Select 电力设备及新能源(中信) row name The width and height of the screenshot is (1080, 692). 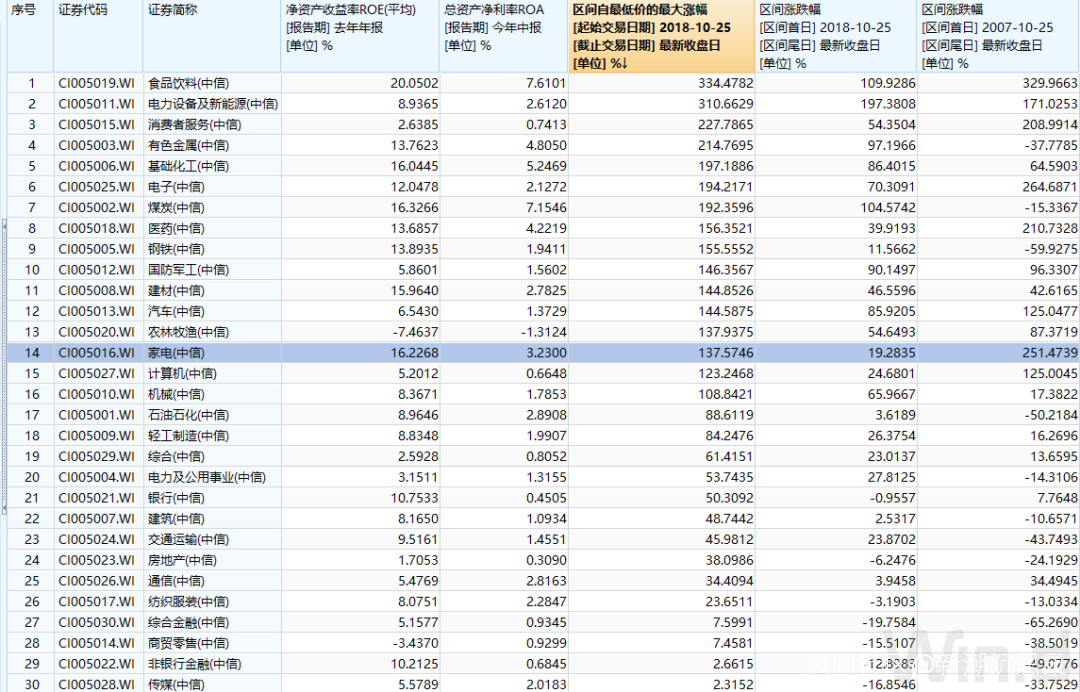click(213, 104)
